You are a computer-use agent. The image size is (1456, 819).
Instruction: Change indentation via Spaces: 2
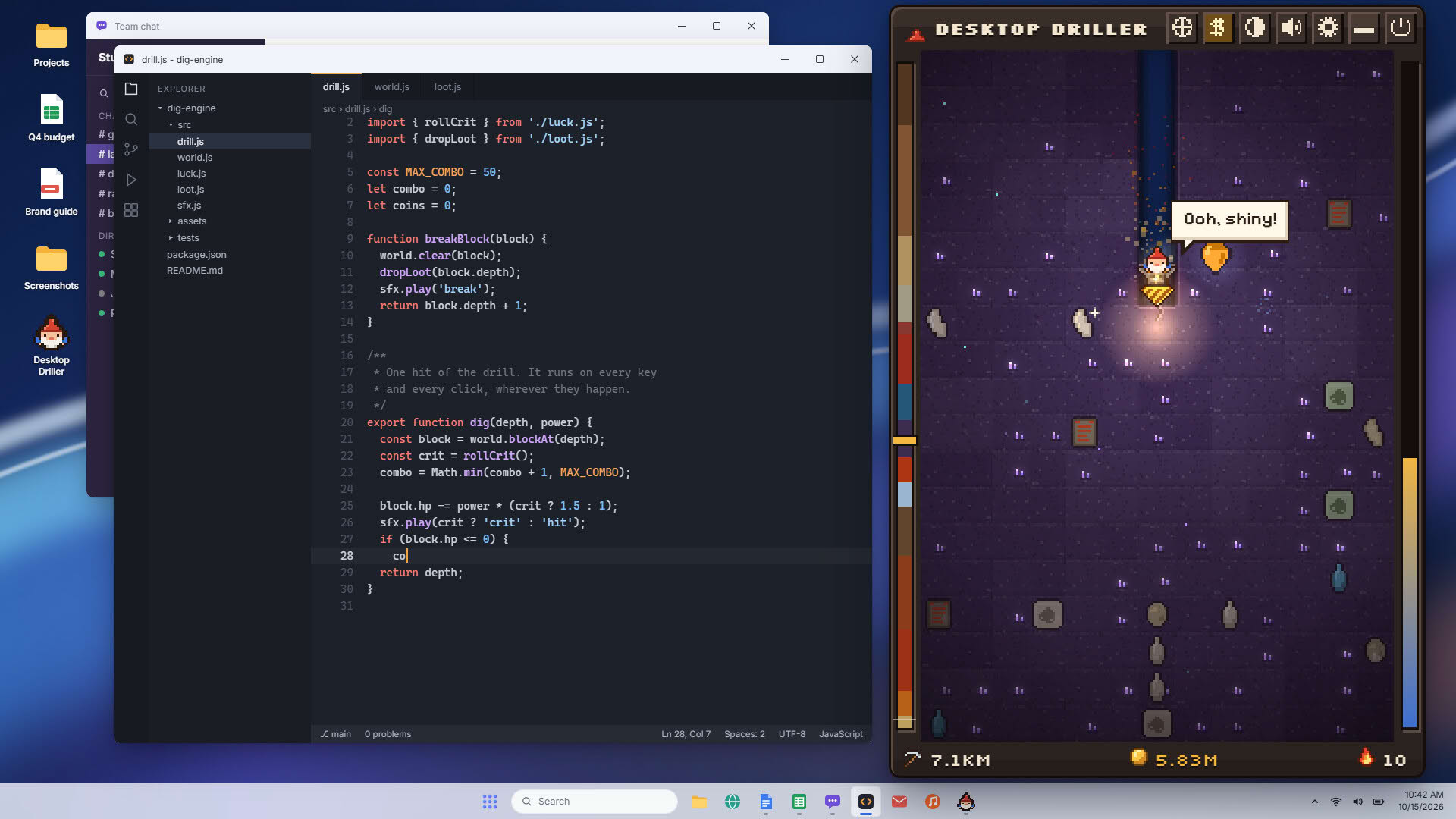click(x=744, y=734)
